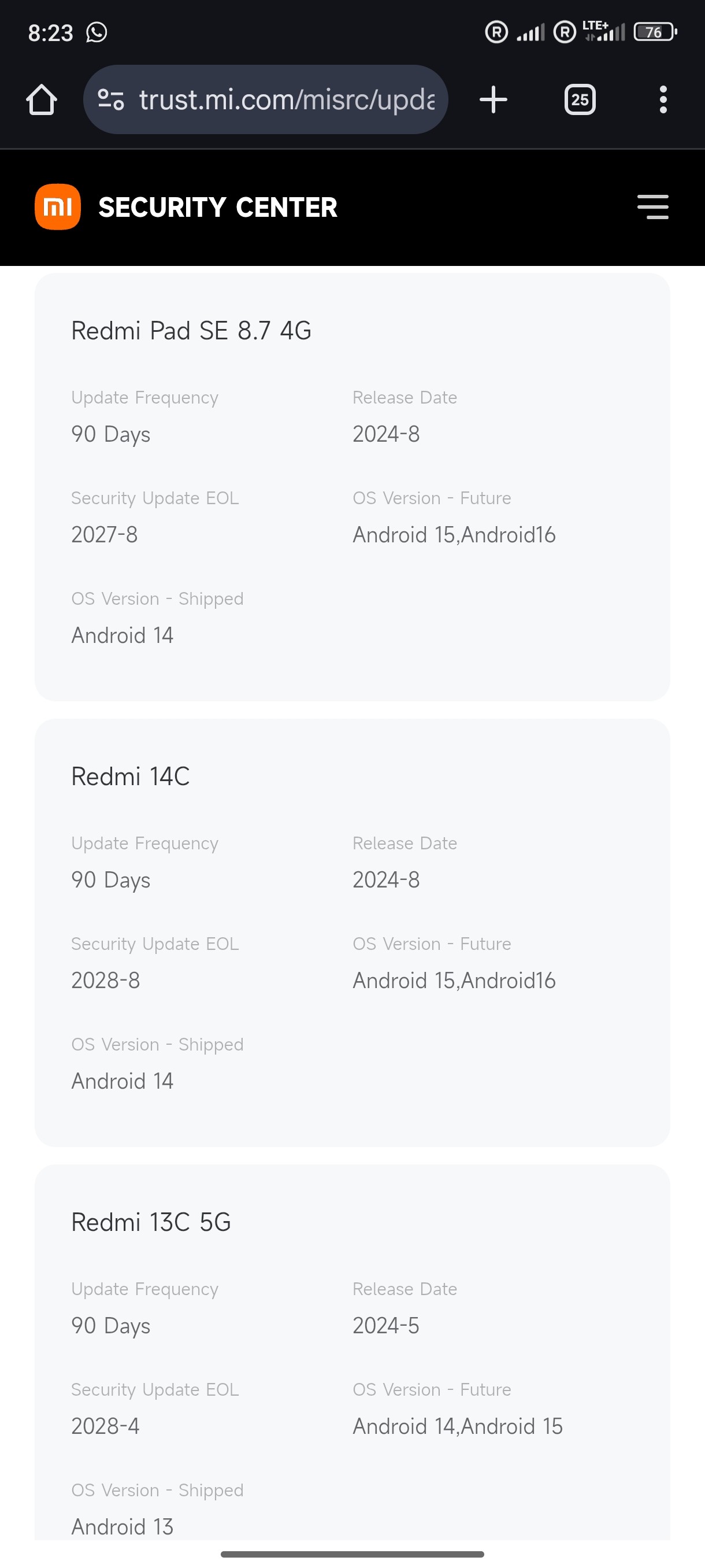Tap Redmi 14C's 2028-8 EOL date
The height and width of the screenshot is (1568, 705).
click(106, 980)
